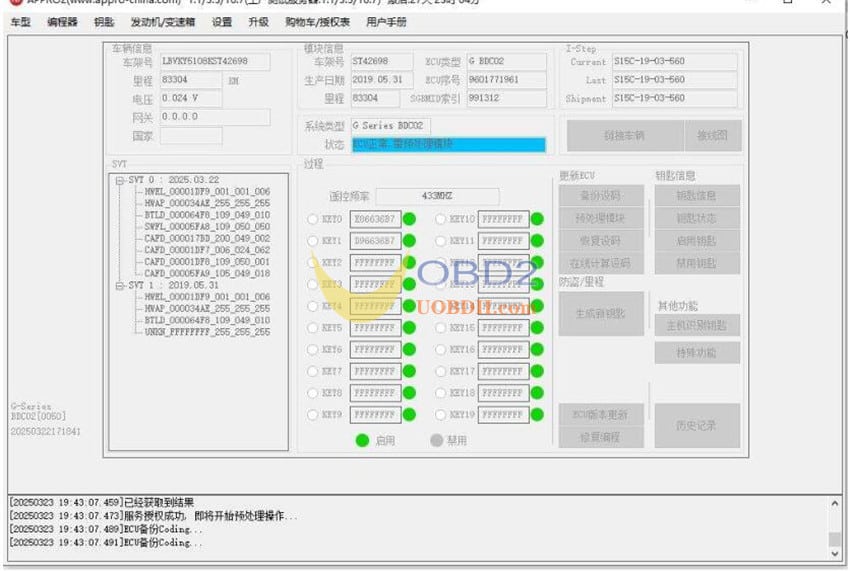Click the 备份设码 button
The width and height of the screenshot is (850, 571).
click(x=601, y=196)
